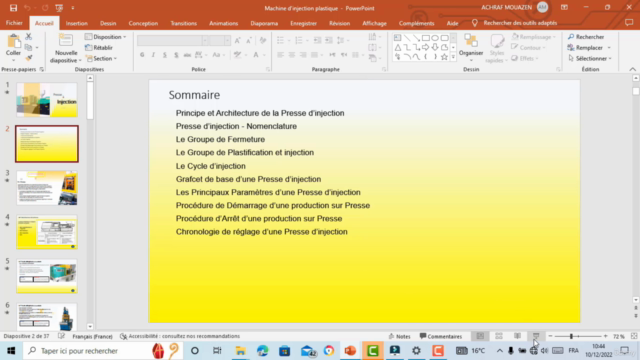
Task: Fit slide to current window icon
Action: pos(634,336)
